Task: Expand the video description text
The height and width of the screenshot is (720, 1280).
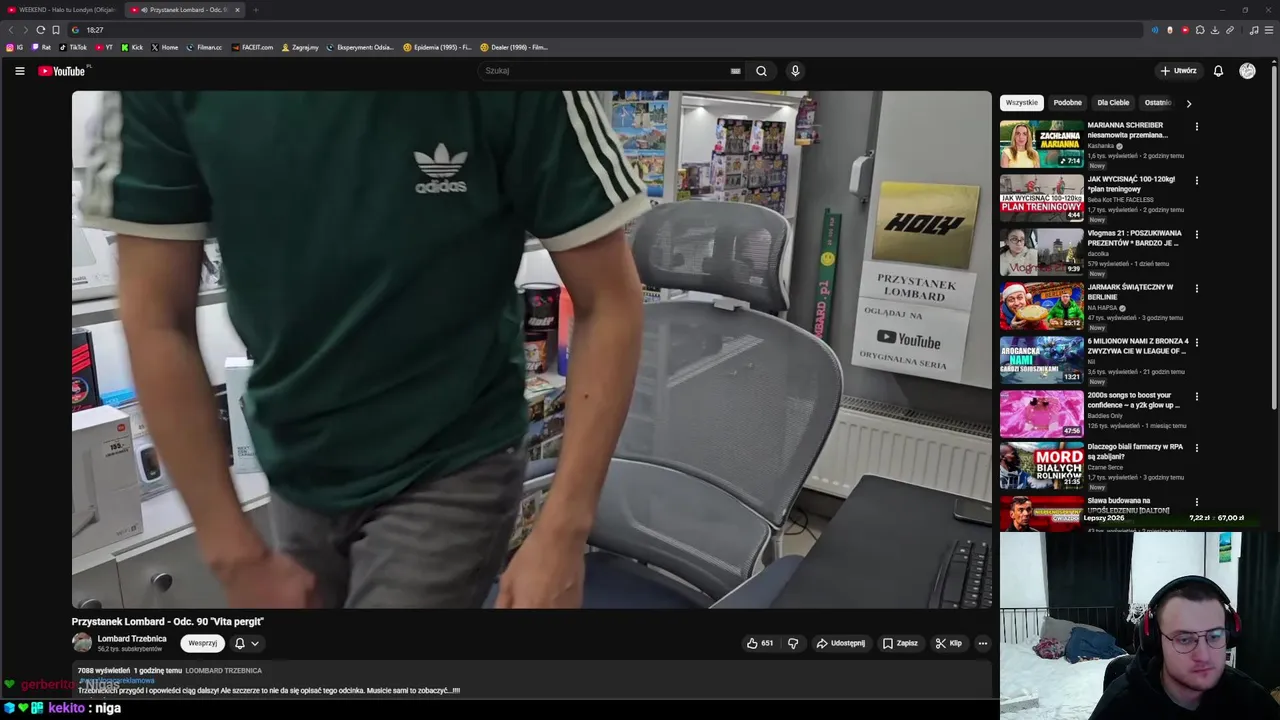Action: click(x=532, y=681)
